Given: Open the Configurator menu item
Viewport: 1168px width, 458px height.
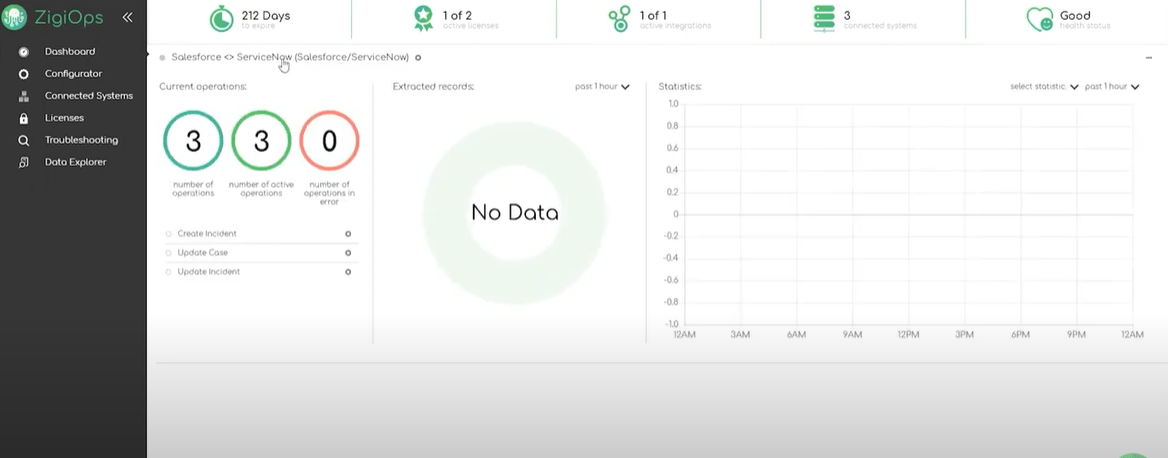Looking at the screenshot, I should pos(73,74).
